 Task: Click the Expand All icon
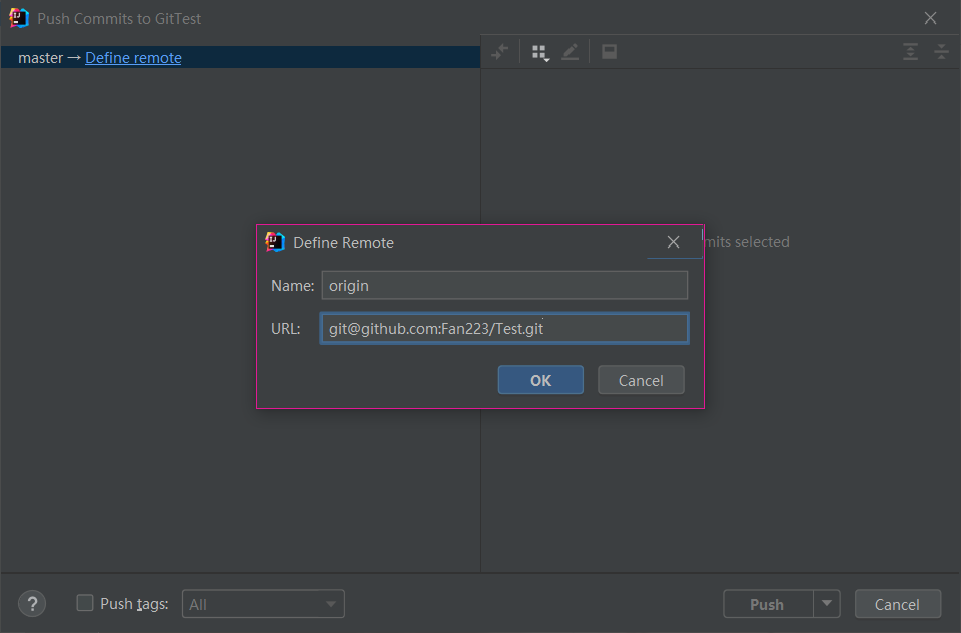click(910, 52)
